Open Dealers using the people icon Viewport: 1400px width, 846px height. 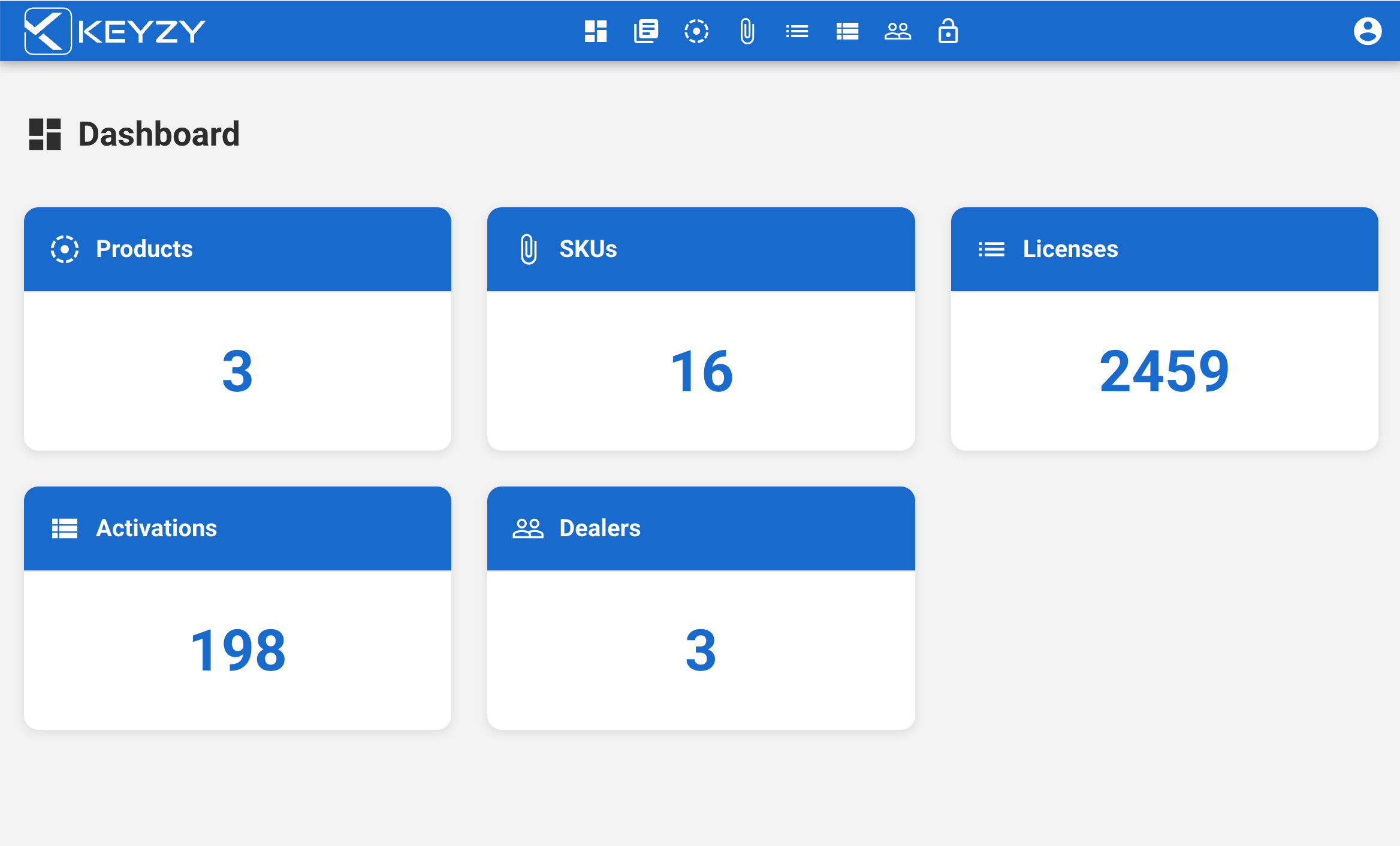[898, 31]
